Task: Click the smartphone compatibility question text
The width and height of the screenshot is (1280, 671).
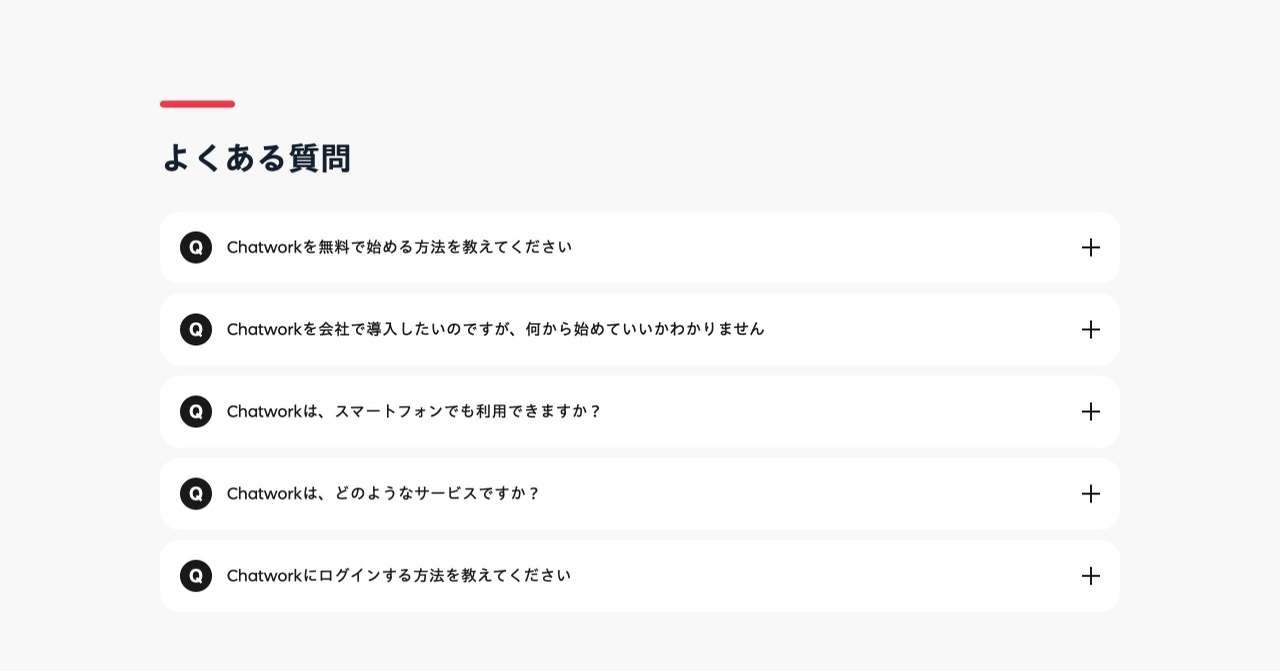Action: click(415, 411)
